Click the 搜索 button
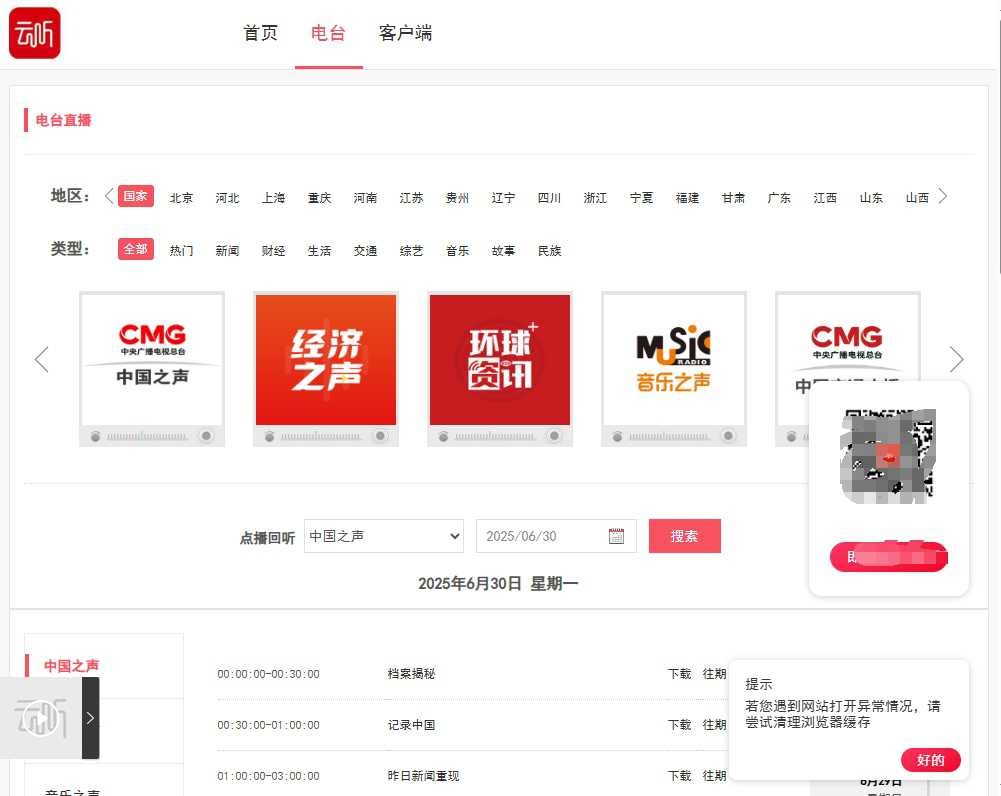 684,536
